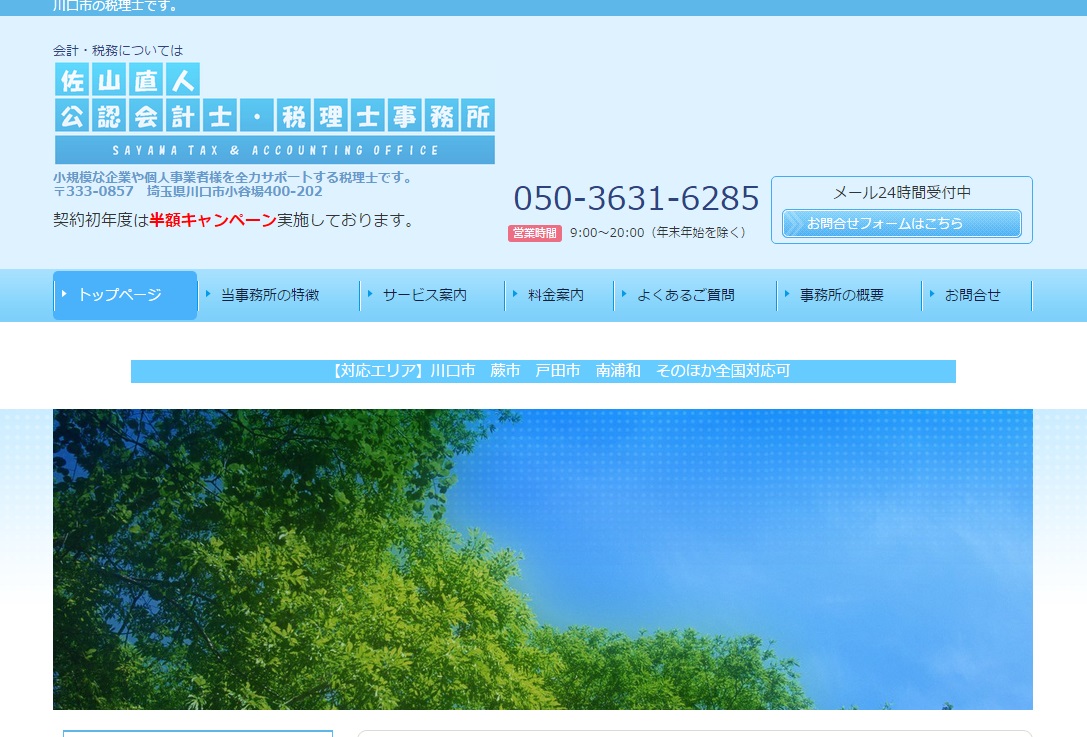Click the 営業時間 red badge
This screenshot has height=737, width=1087.
pos(534,233)
